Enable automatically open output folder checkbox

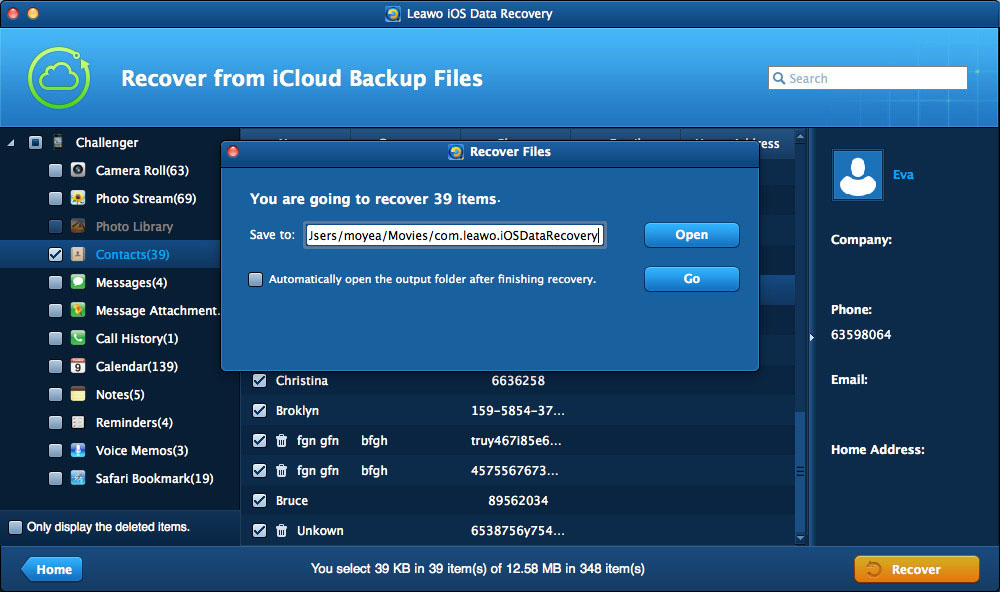coord(256,280)
